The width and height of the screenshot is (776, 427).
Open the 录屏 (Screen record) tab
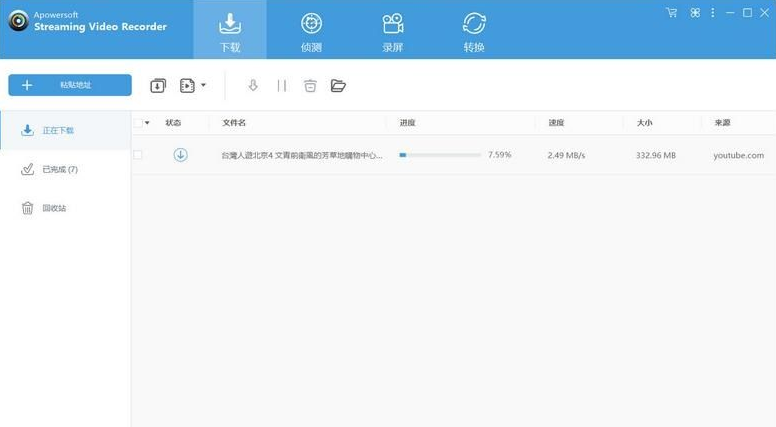coord(392,30)
